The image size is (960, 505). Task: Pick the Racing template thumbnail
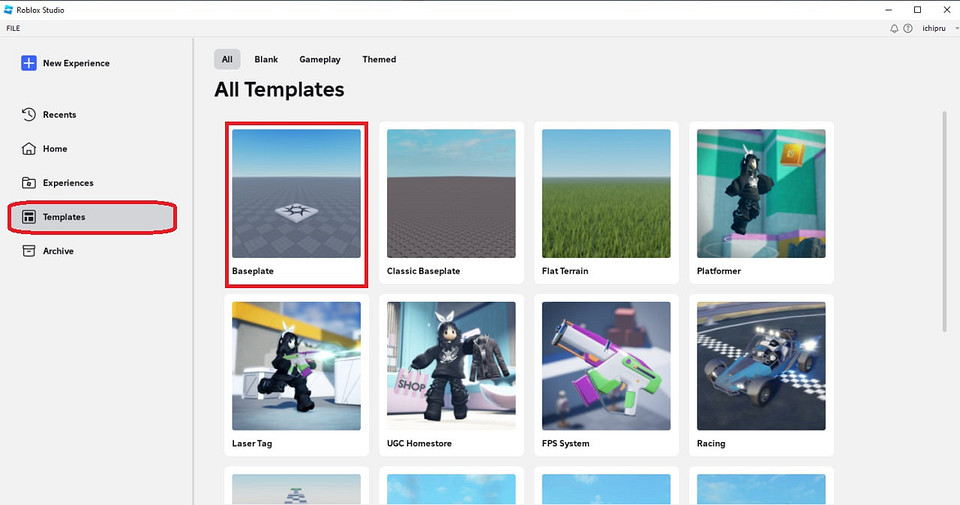(x=761, y=366)
